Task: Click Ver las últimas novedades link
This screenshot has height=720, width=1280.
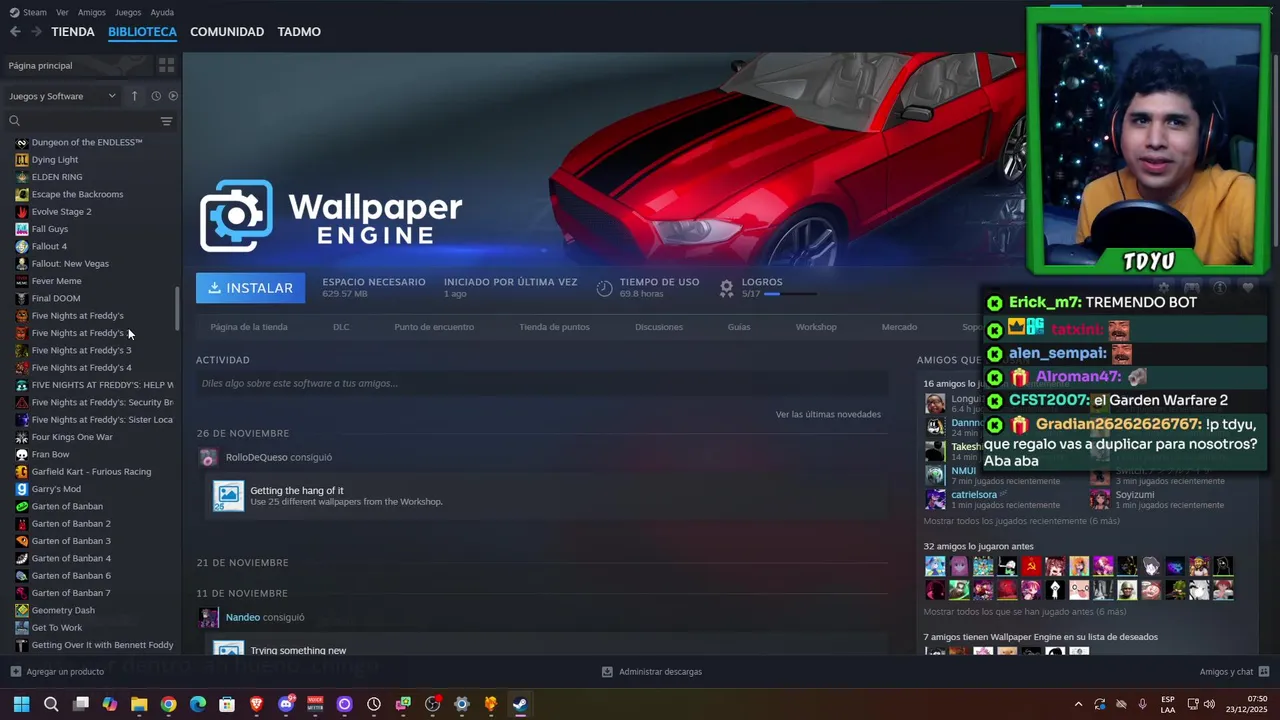Action: click(828, 414)
